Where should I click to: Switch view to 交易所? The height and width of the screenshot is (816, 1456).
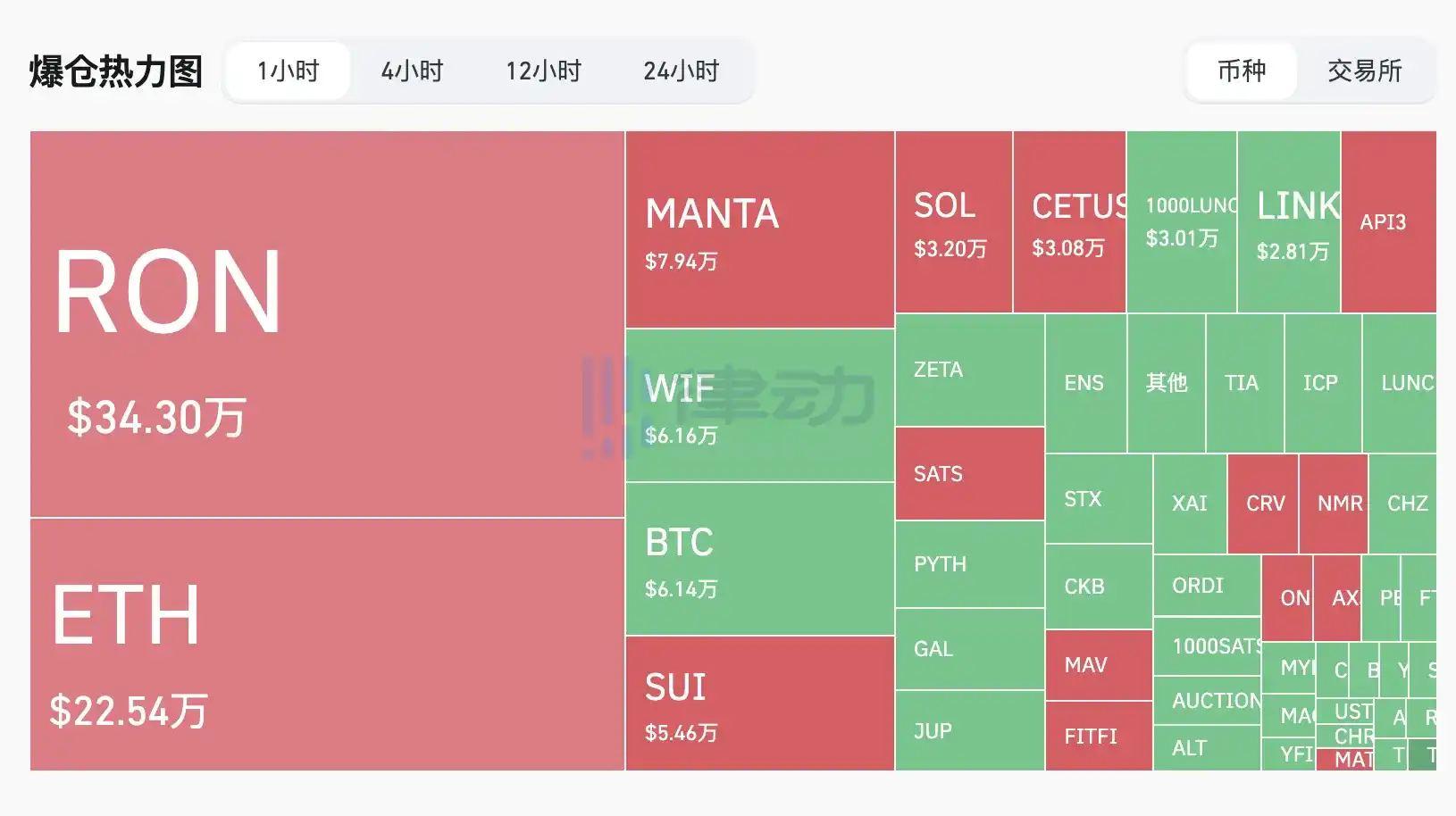click(1364, 71)
